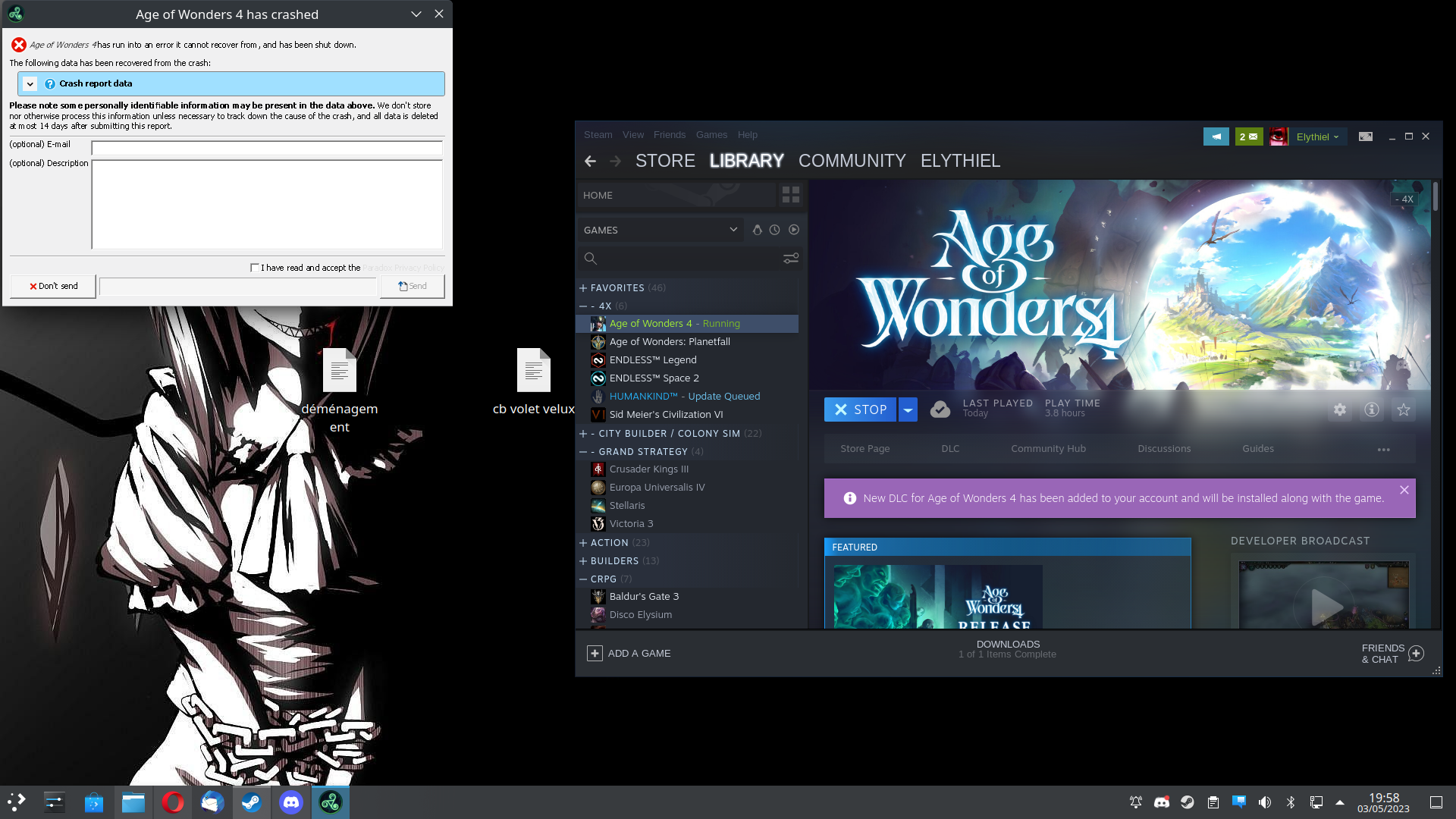The image size is (1456, 819).
Task: Open the Friends & Chat plus icon
Action: click(1416, 653)
